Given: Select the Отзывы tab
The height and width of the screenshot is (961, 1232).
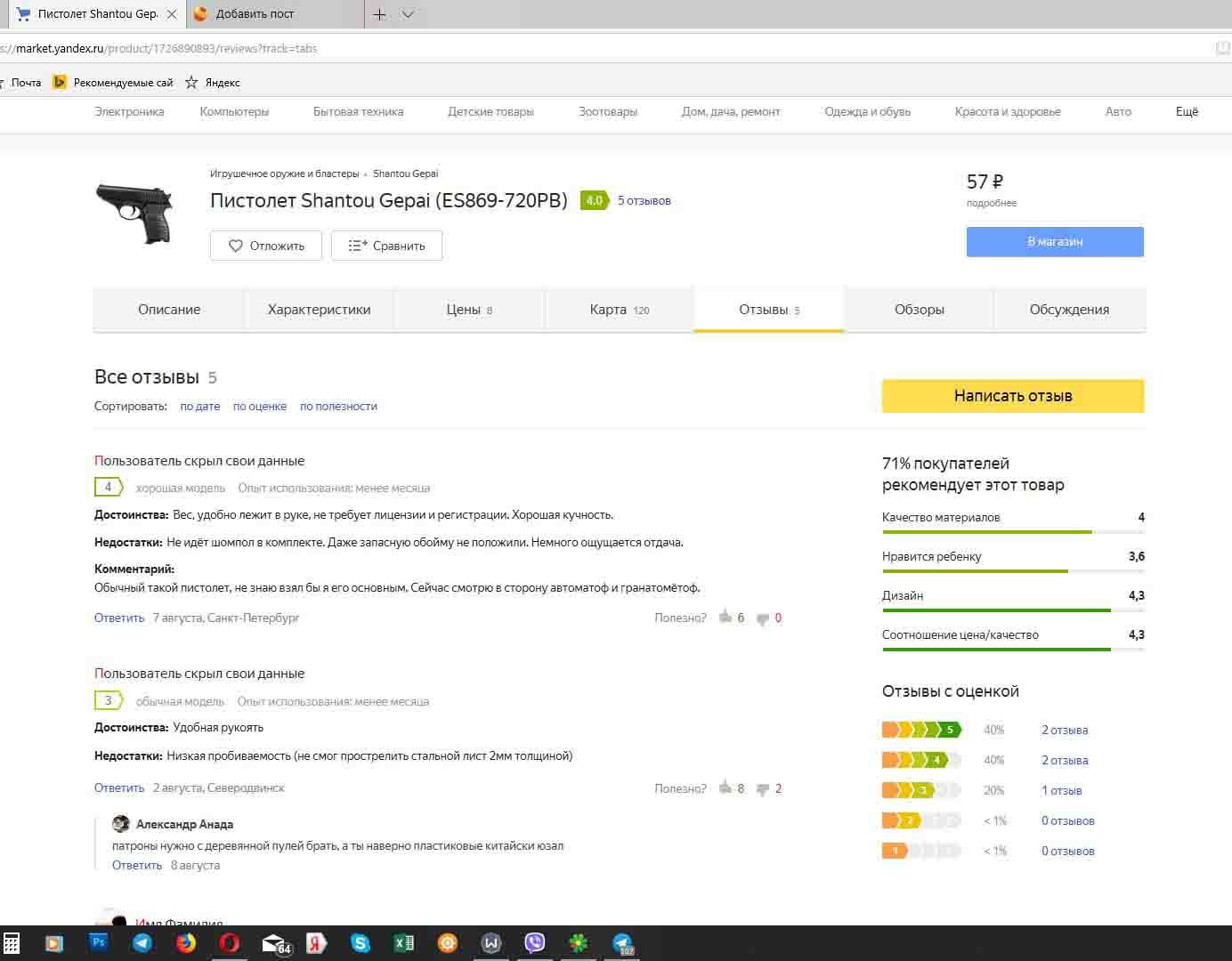Looking at the screenshot, I should click(769, 310).
